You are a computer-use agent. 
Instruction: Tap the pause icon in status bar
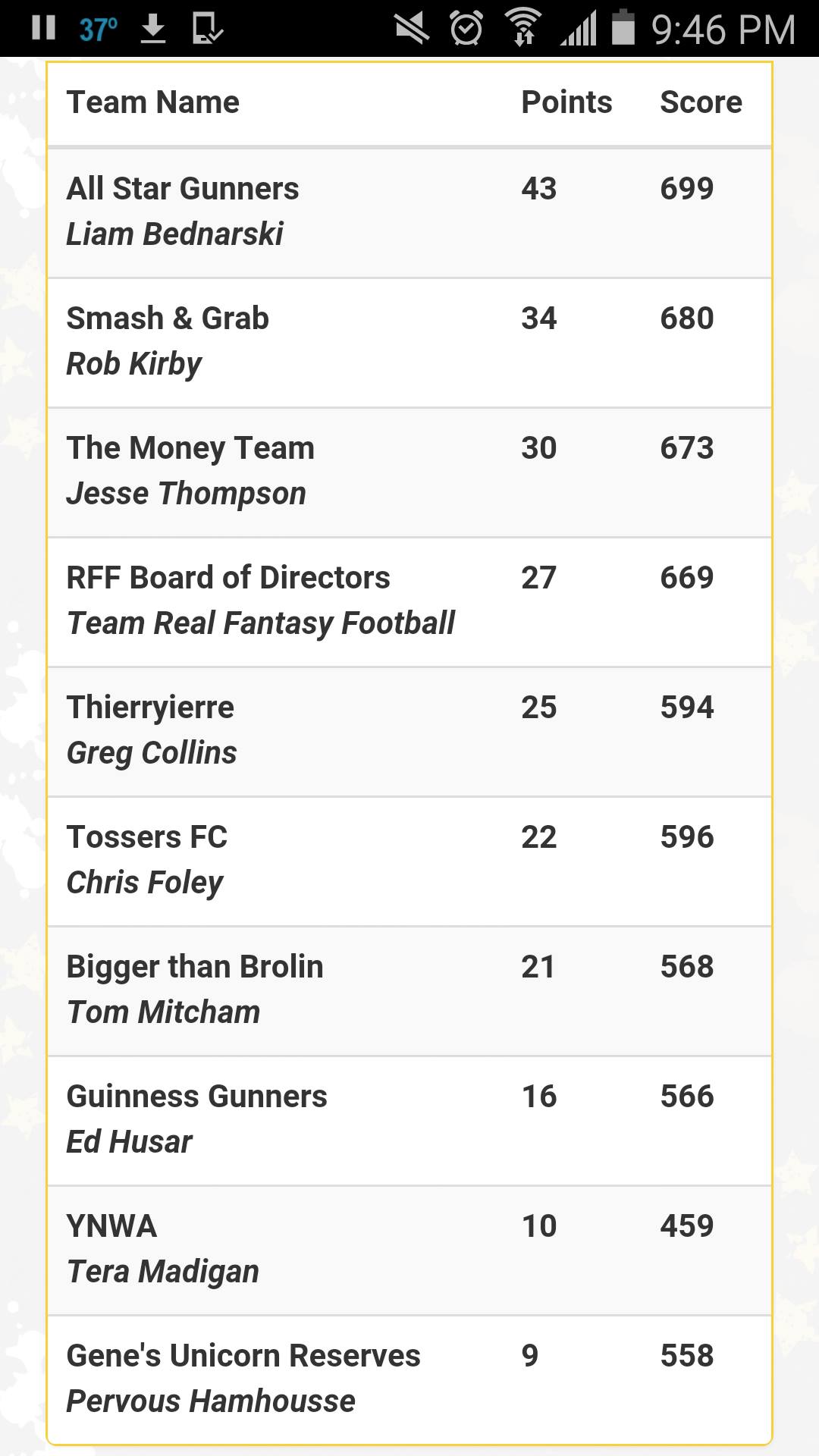[44, 28]
